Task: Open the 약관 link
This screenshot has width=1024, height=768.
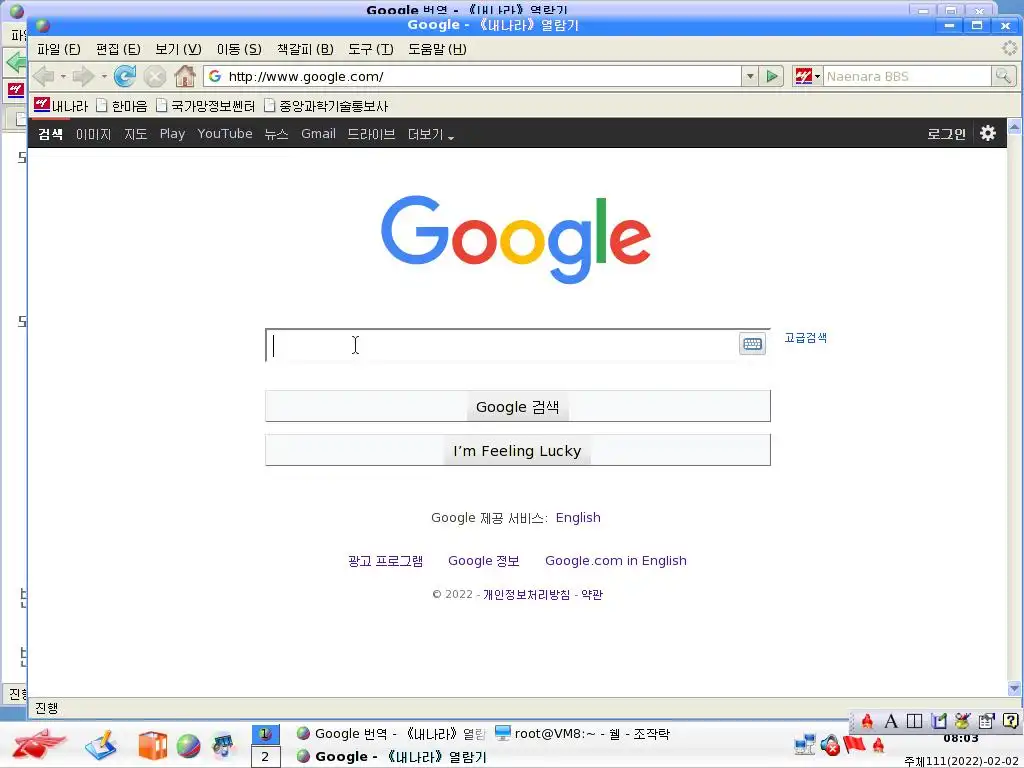Action: pyautogui.click(x=592, y=594)
